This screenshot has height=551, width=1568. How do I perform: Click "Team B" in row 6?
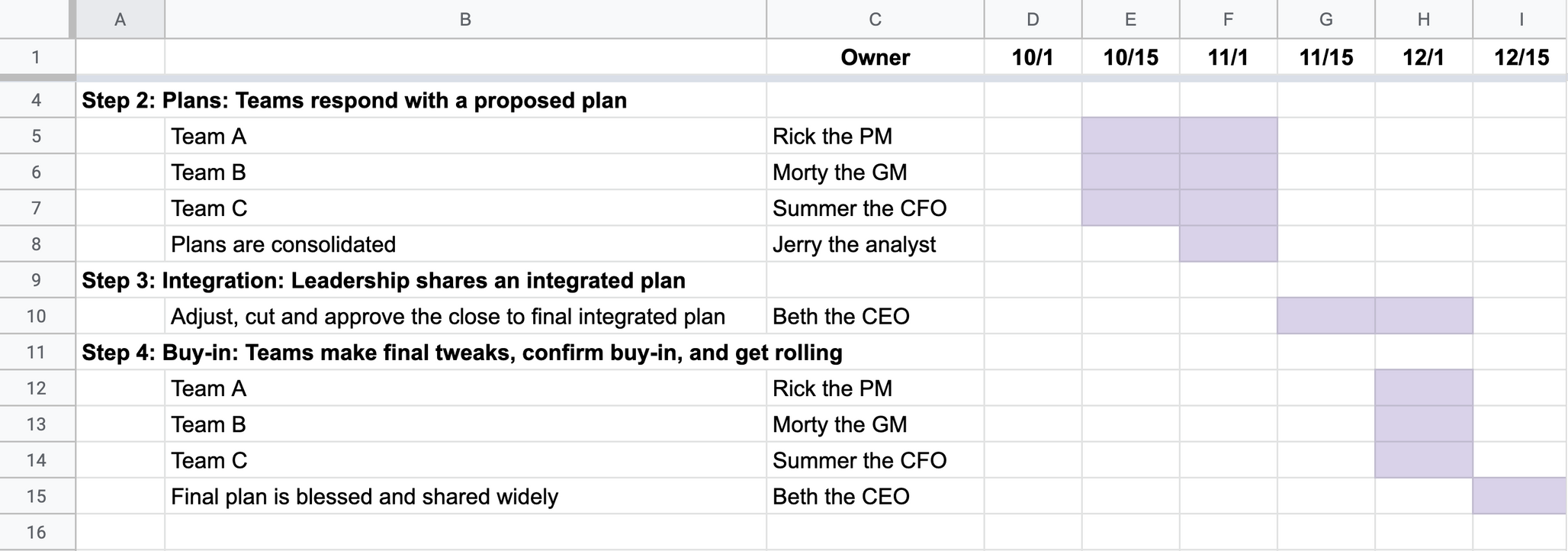point(209,172)
